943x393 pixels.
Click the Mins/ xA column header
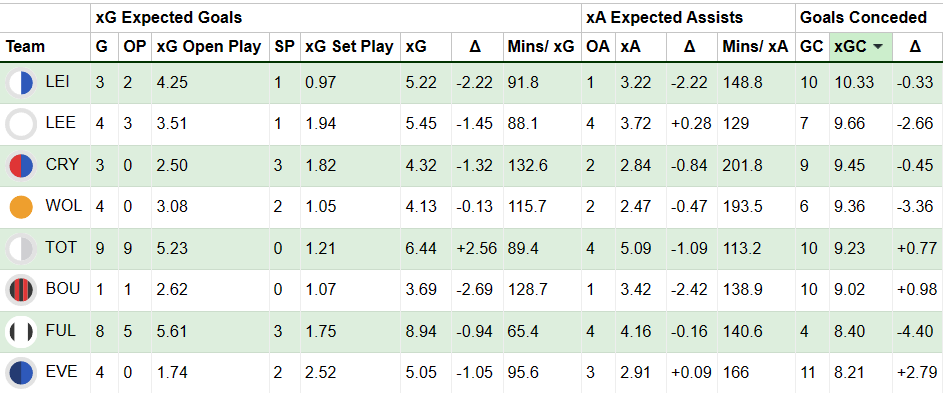(755, 47)
